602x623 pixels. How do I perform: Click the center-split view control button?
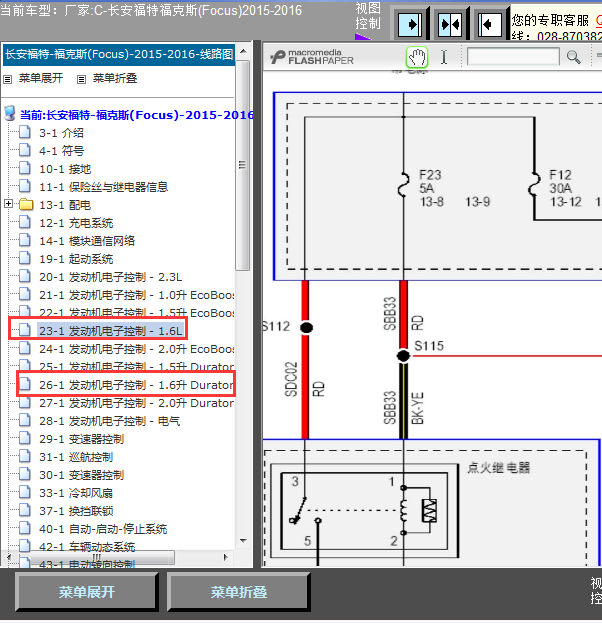450,24
